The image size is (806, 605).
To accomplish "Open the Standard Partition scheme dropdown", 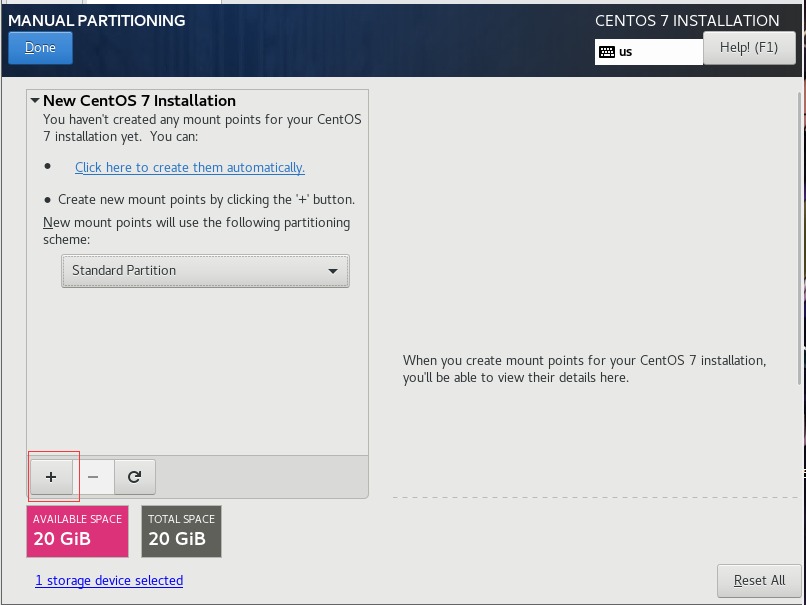I will pos(206,270).
